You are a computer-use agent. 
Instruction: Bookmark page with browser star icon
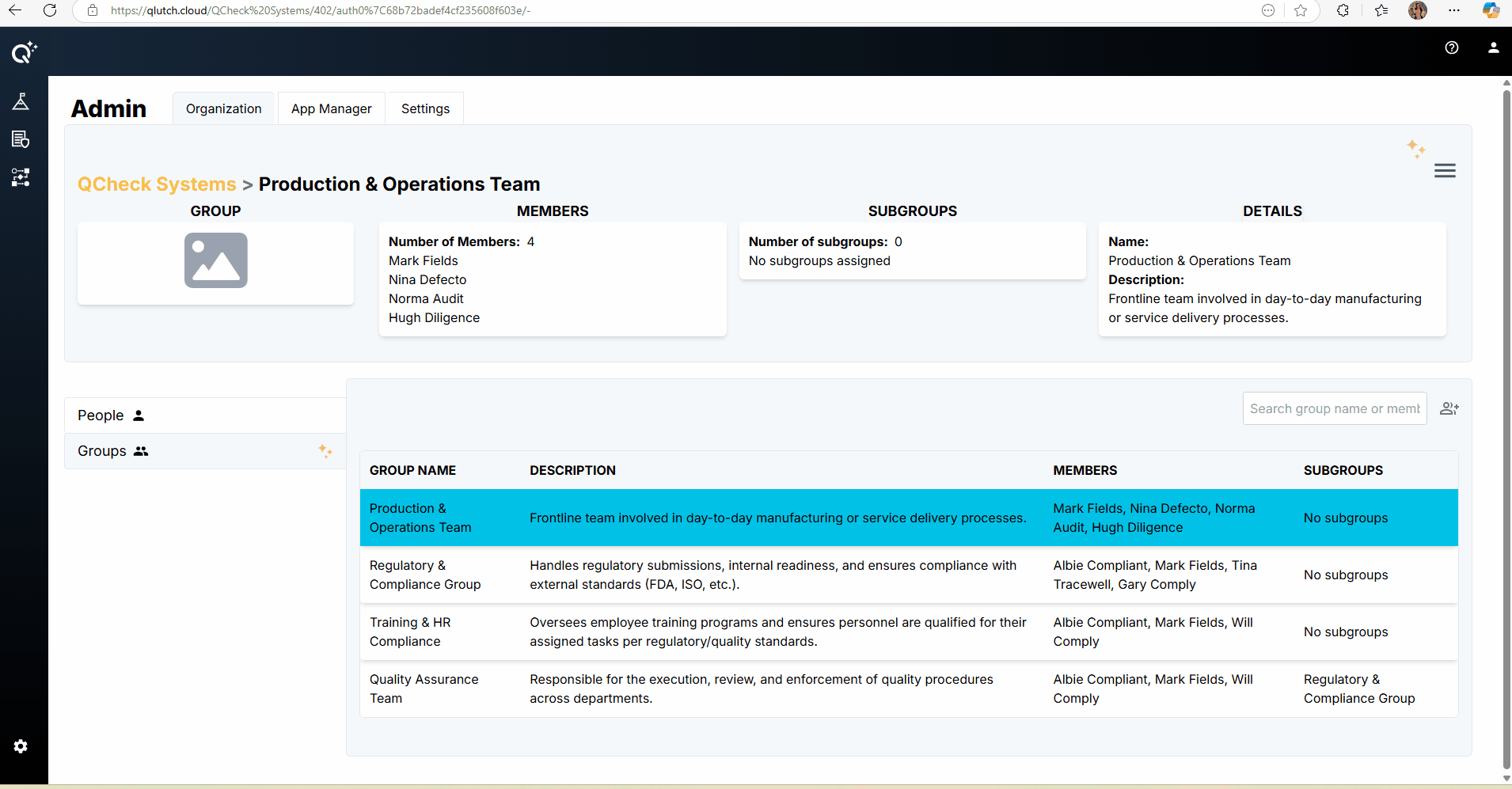pyautogui.click(x=1300, y=10)
